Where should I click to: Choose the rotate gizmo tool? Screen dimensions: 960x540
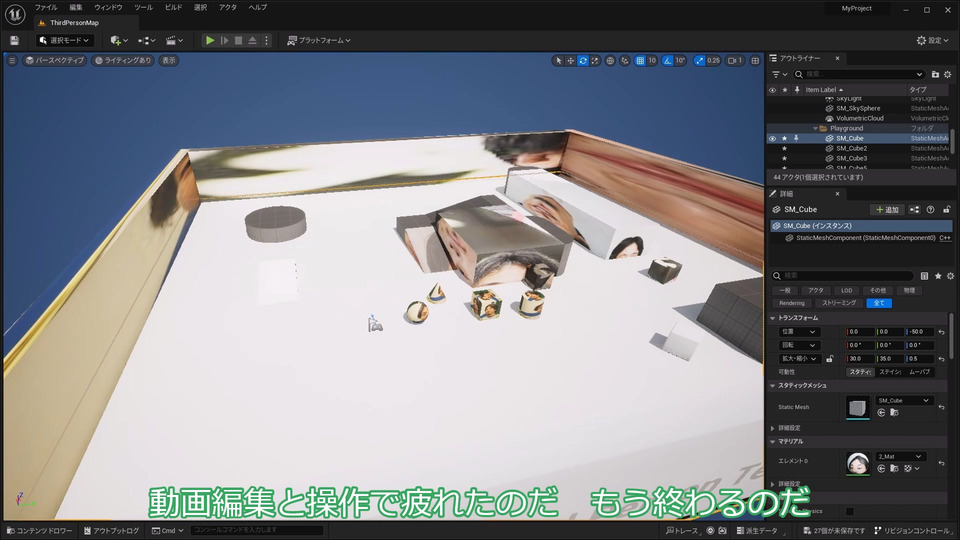[583, 61]
